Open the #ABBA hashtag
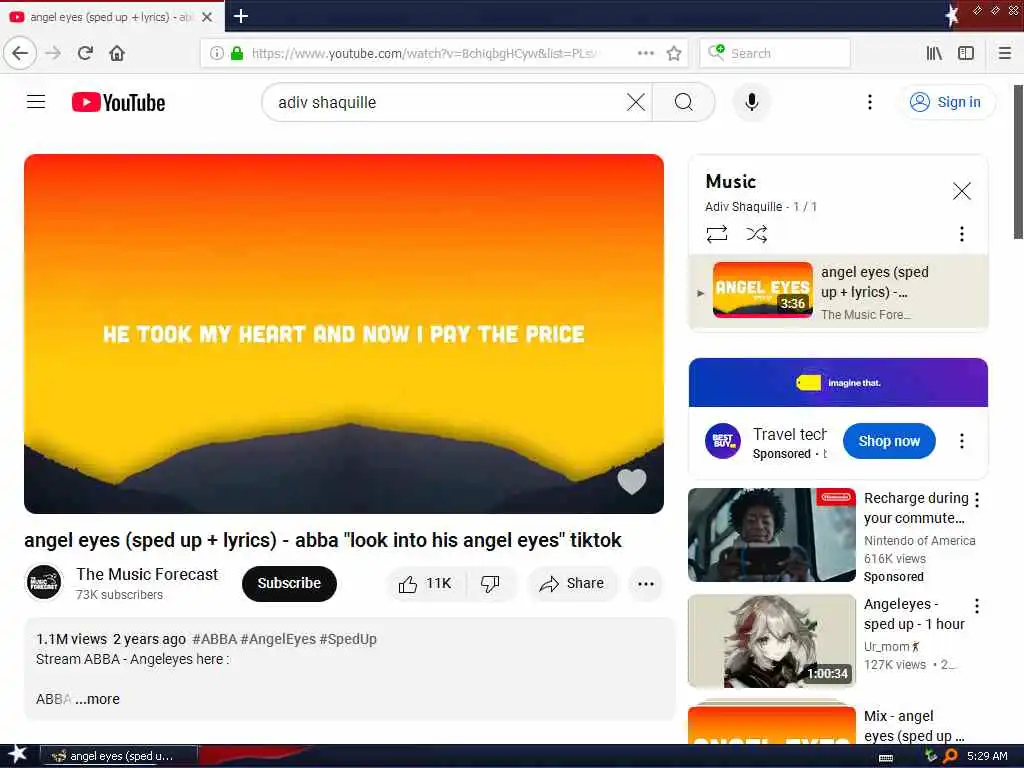This screenshot has width=1024, height=768. click(214, 639)
